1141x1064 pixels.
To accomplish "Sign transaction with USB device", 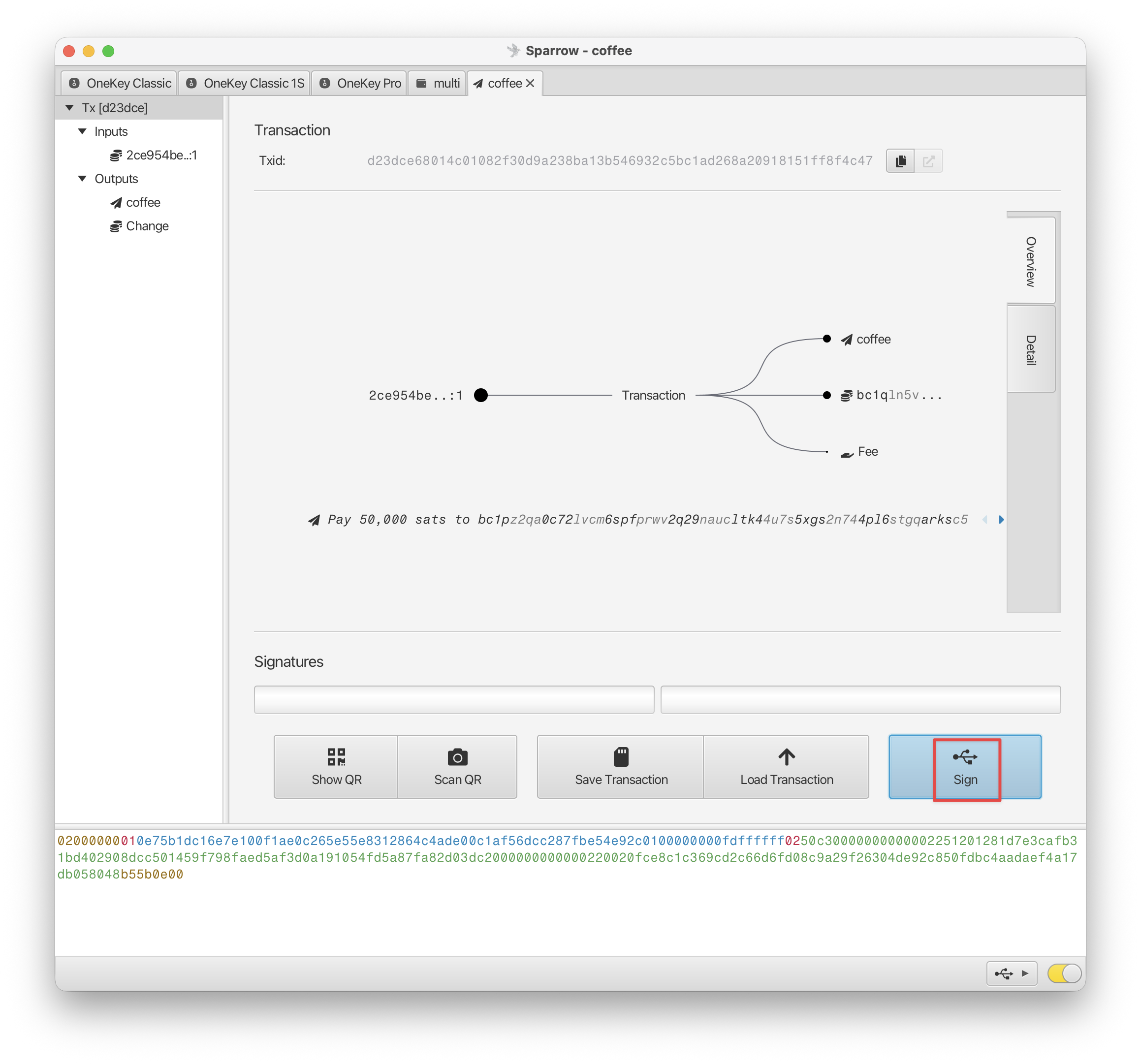I will (x=965, y=766).
